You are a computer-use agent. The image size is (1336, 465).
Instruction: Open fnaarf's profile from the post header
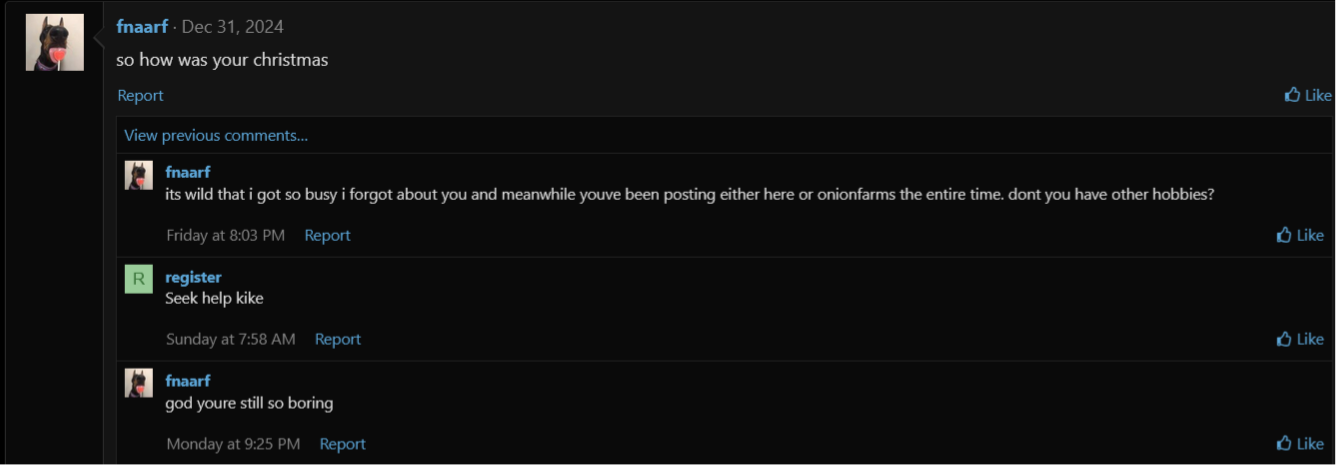point(141,27)
